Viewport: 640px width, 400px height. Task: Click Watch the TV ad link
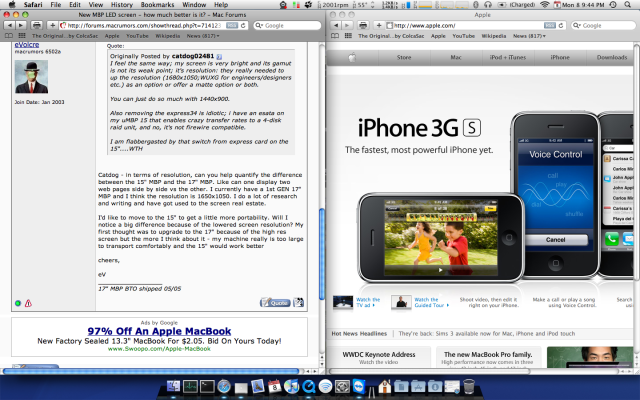point(368,302)
